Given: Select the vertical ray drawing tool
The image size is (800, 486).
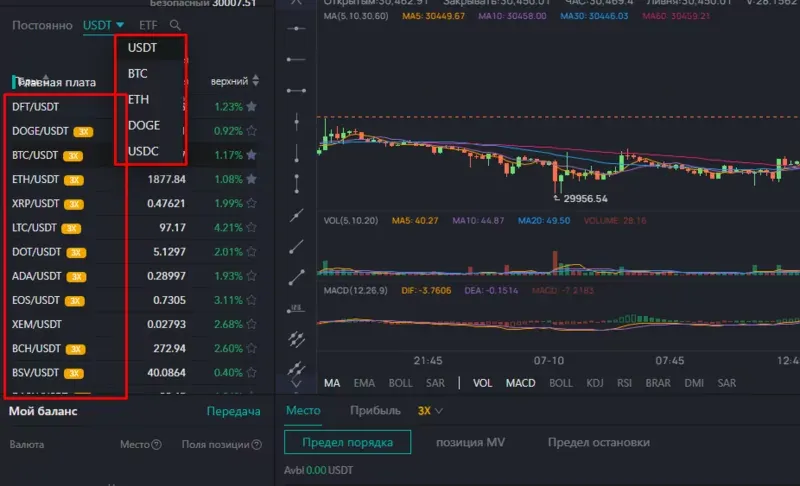Looking at the screenshot, I should point(296,153).
